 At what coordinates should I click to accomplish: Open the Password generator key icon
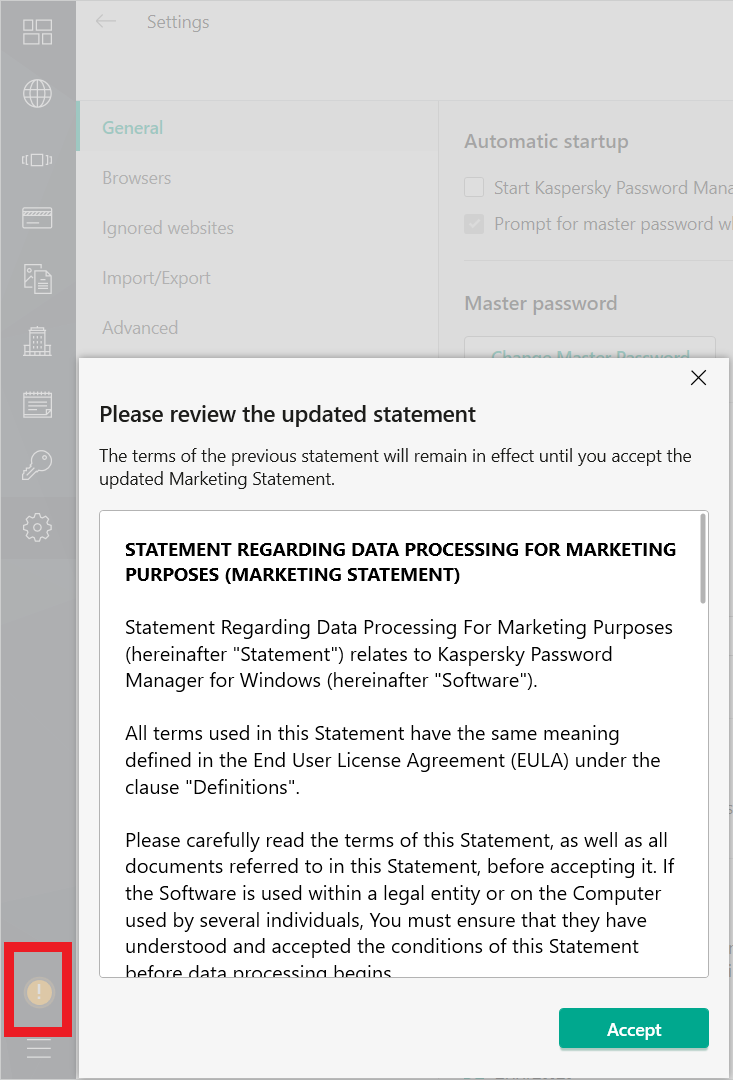37,464
